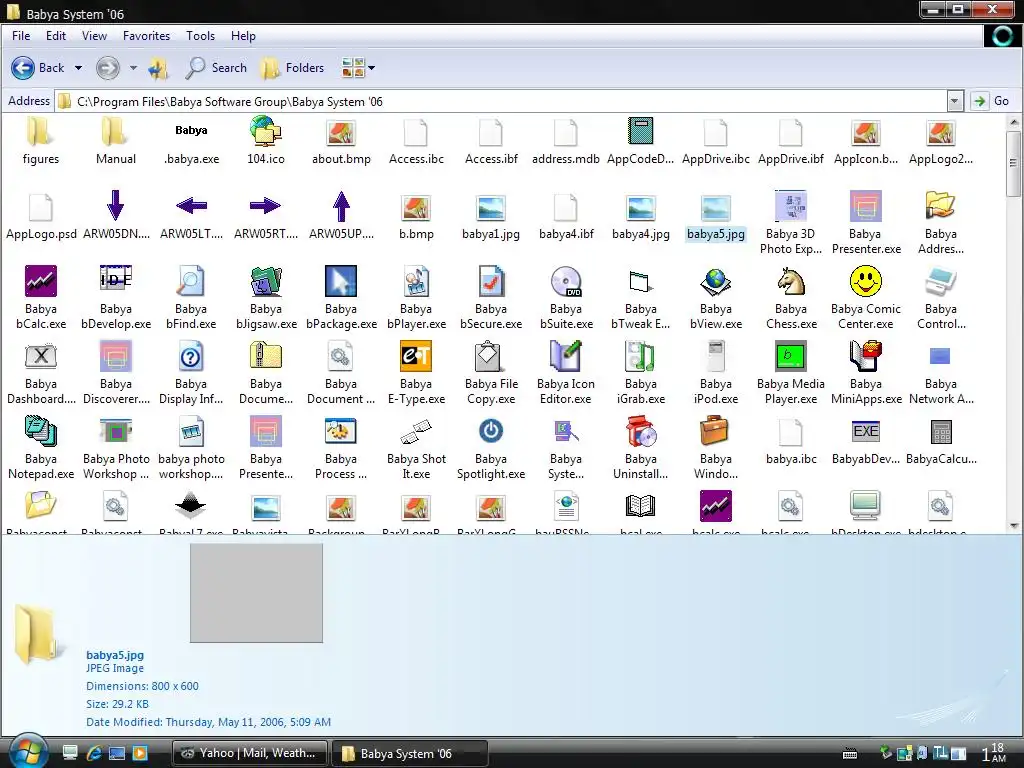Viewport: 1024px width, 768px height.
Task: Click the Back navigation button
Action: coord(37,68)
